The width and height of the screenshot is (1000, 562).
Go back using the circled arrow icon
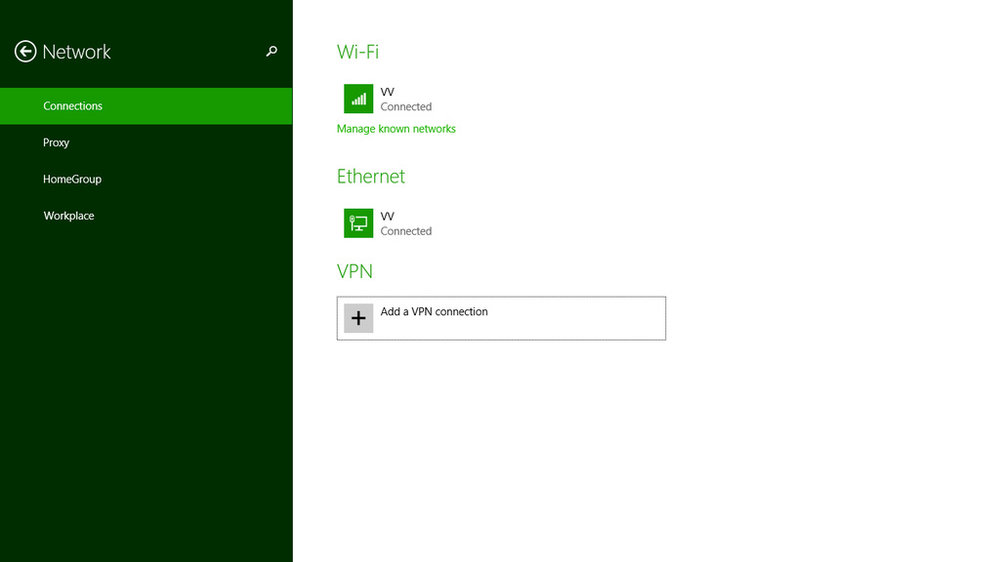26,52
